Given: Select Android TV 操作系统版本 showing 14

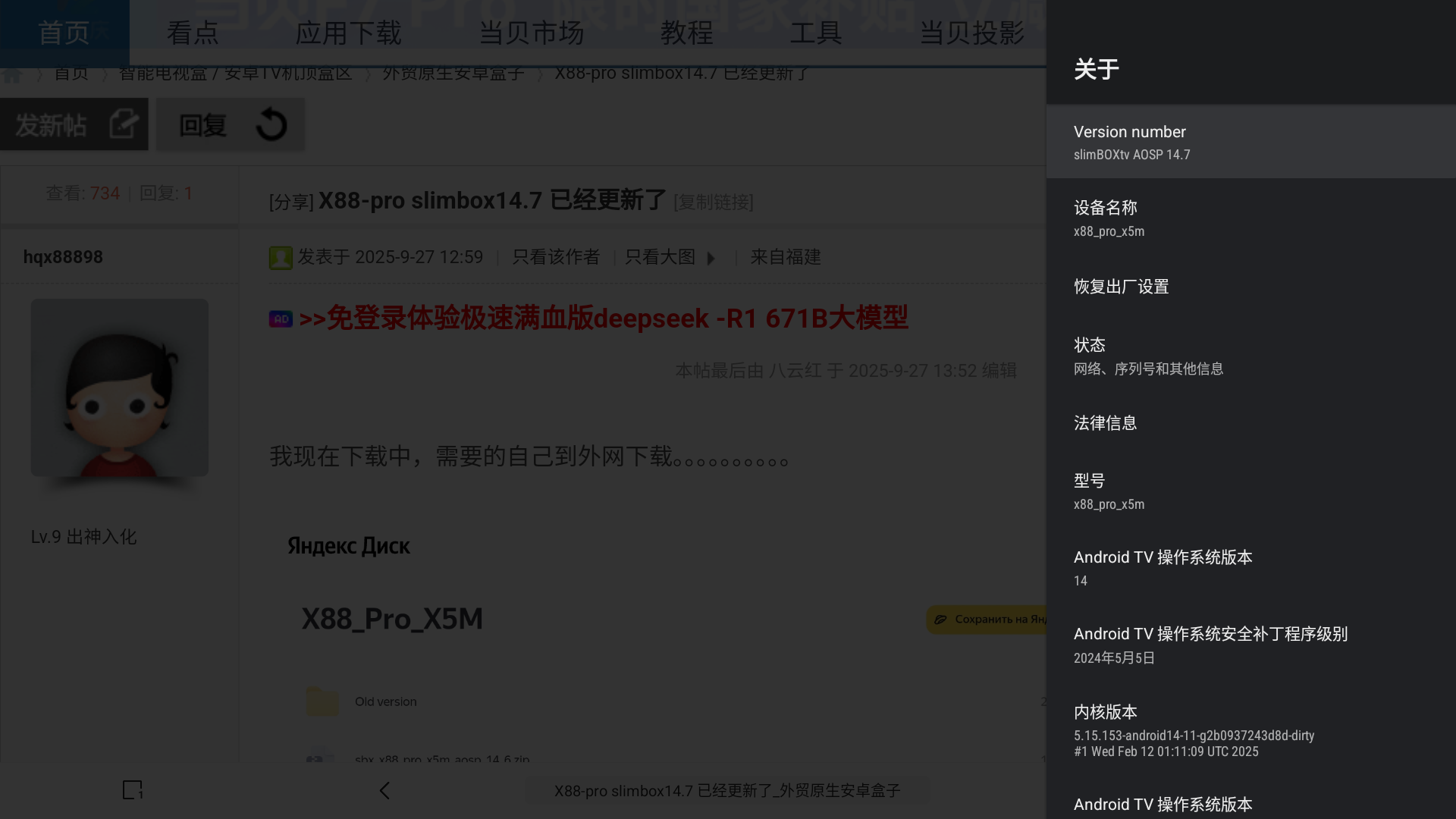Looking at the screenshot, I should click(1251, 568).
